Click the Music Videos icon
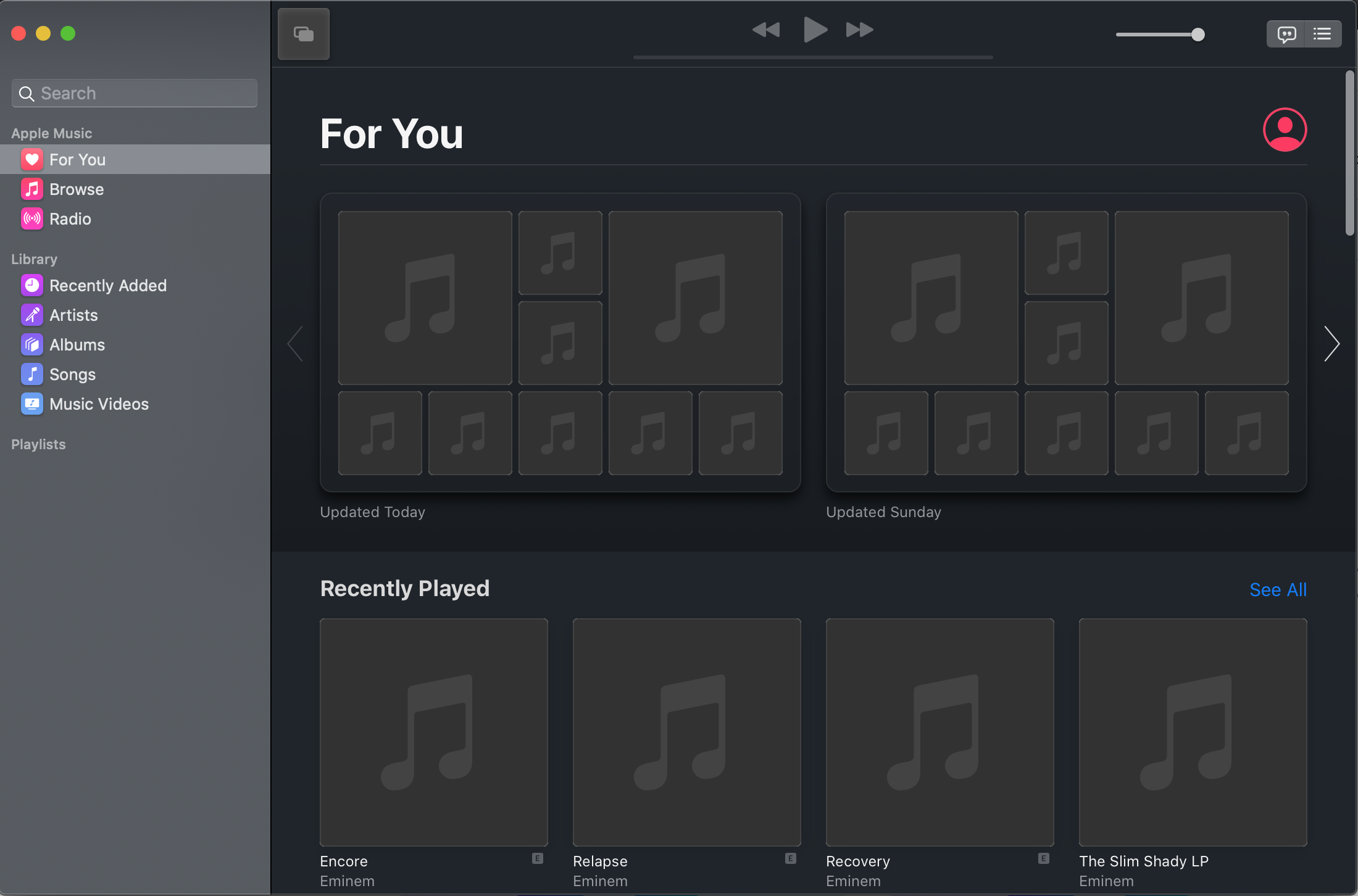Screen dimensions: 1358x896 tap(32, 404)
